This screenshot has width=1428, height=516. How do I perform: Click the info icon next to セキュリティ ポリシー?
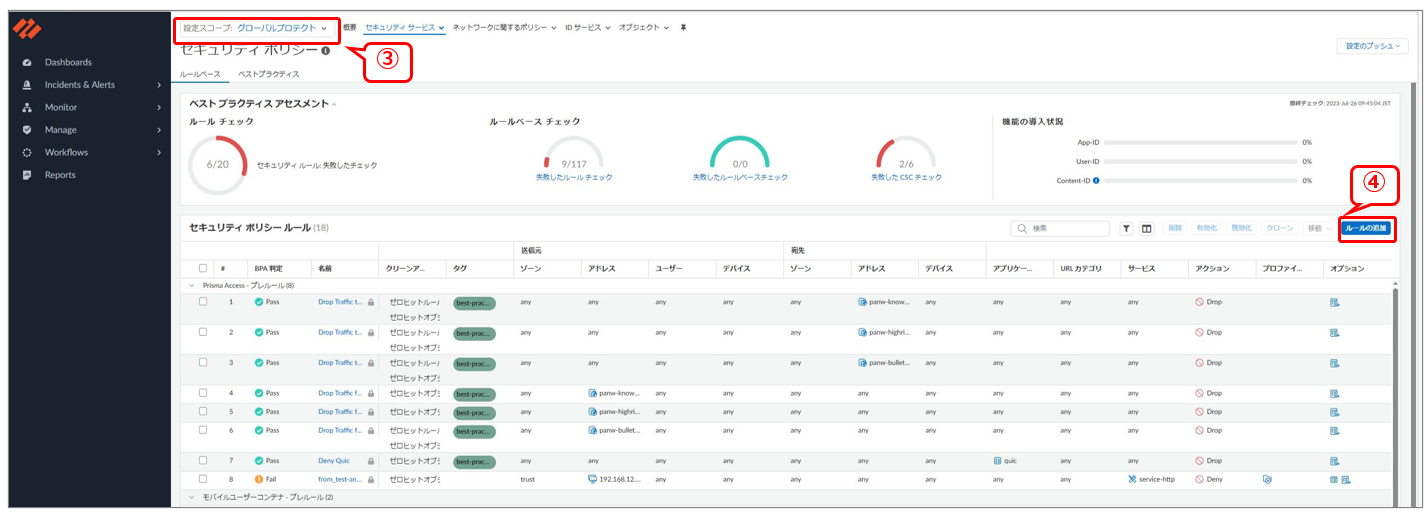(x=326, y=50)
